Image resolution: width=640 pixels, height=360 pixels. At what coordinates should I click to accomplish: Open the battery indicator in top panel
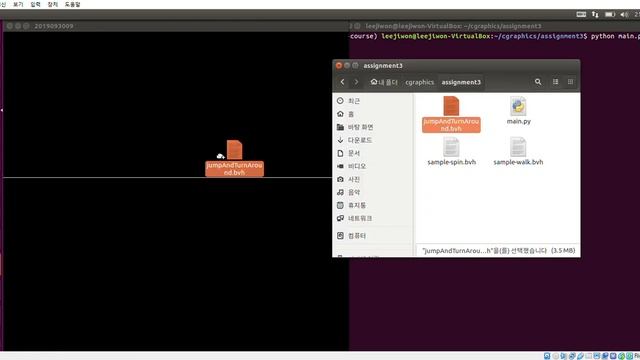coord(610,14)
